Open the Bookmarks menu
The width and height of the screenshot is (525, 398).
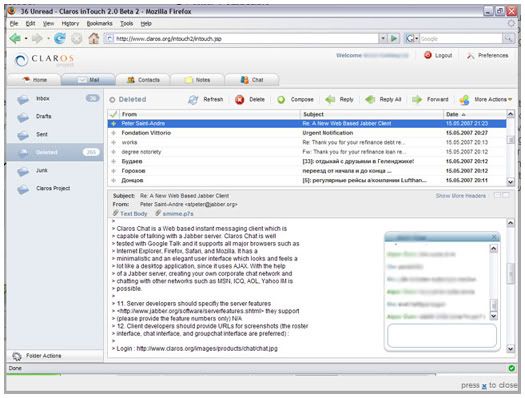(x=99, y=23)
